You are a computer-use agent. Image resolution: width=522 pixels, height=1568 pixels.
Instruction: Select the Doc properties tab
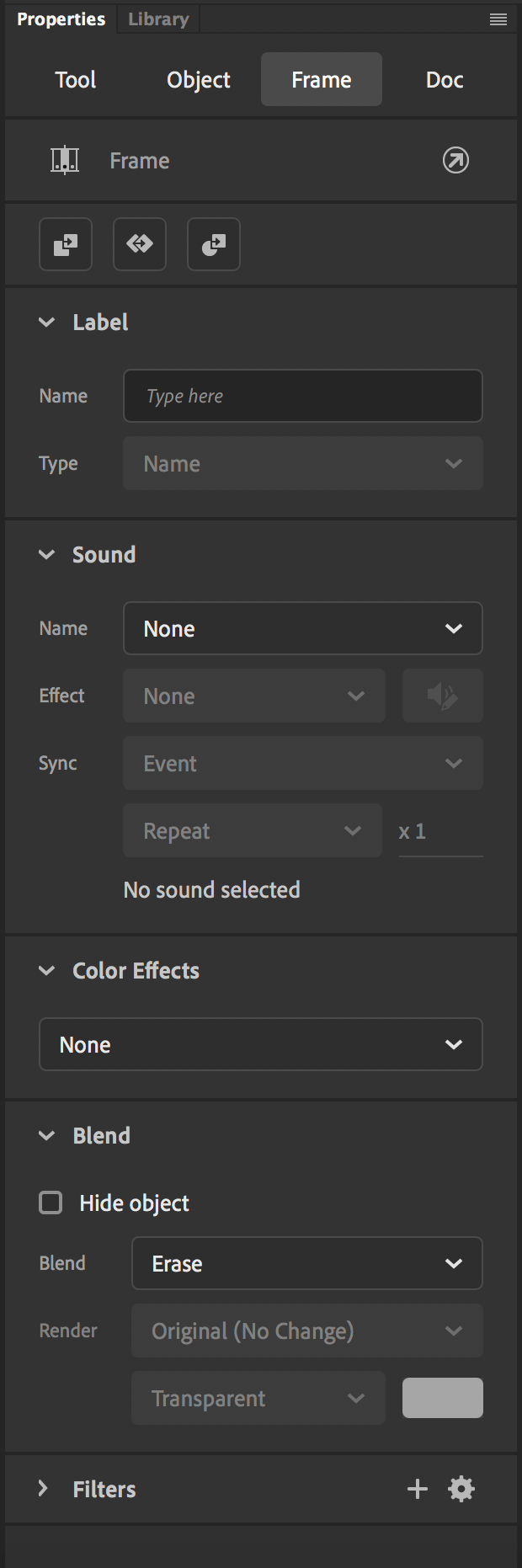[x=445, y=80]
